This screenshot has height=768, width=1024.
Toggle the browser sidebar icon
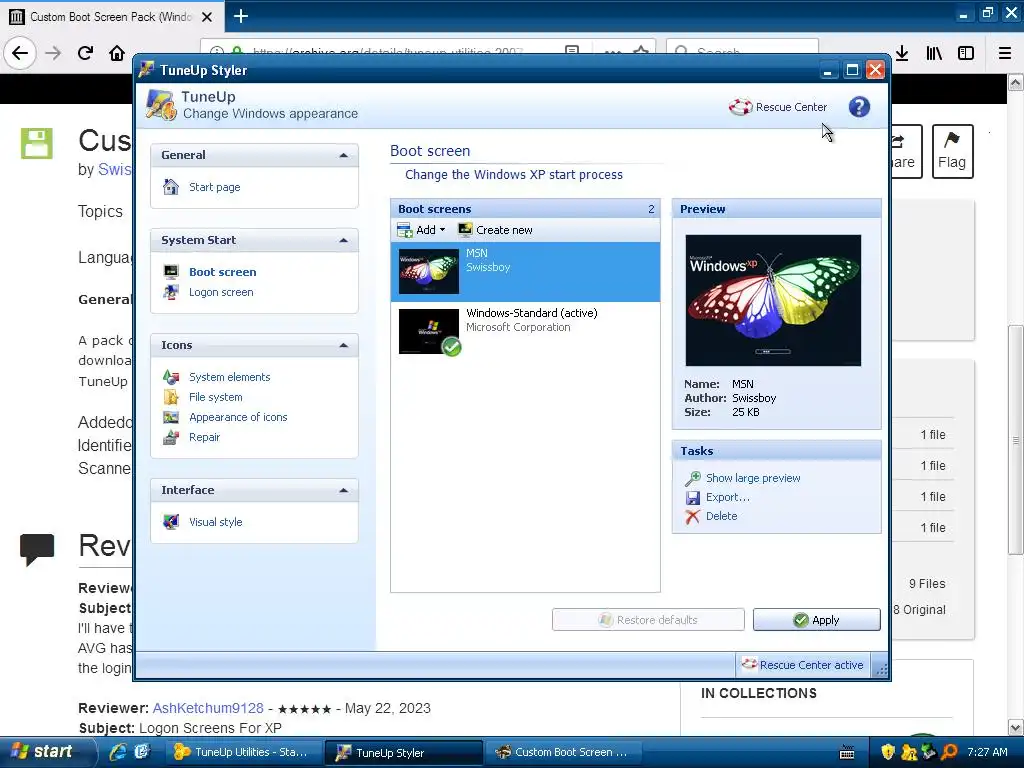click(966, 53)
